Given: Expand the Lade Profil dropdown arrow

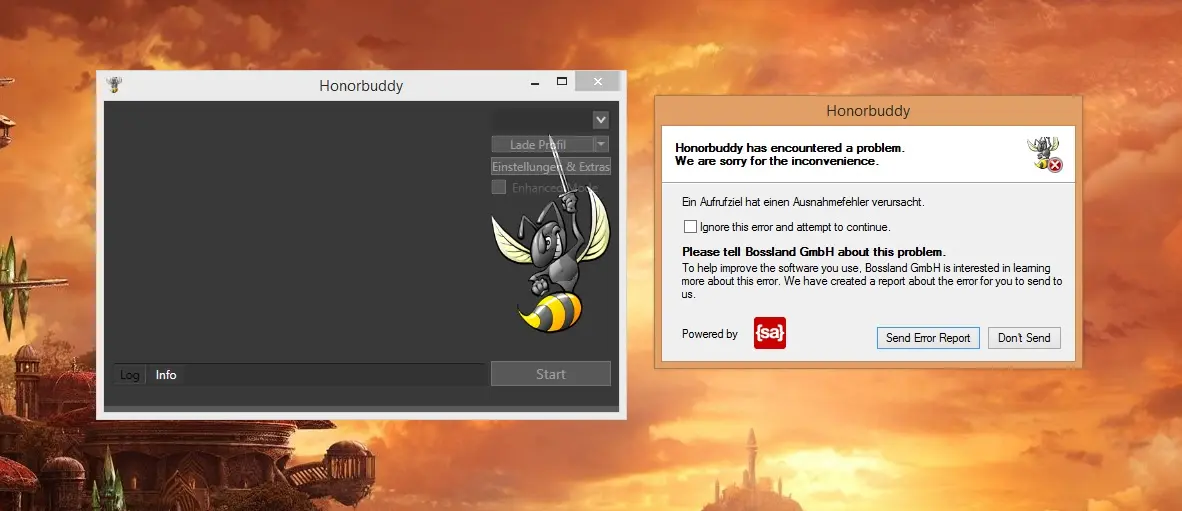Looking at the screenshot, I should (601, 144).
